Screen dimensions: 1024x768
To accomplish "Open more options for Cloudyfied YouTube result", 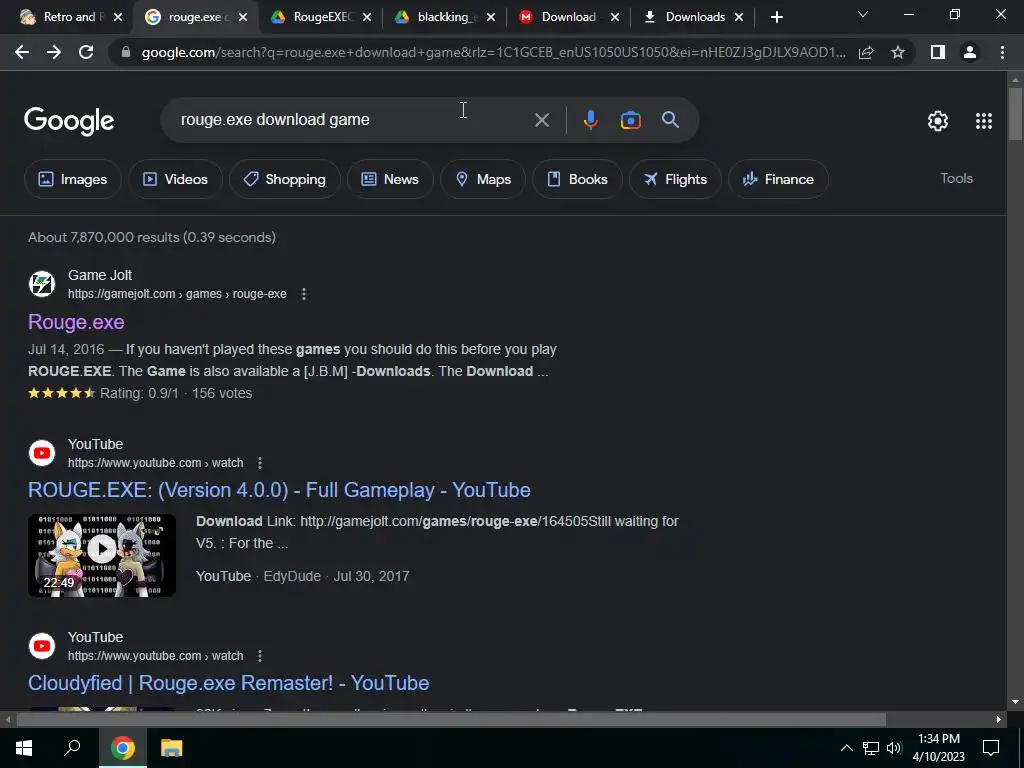I will [260, 656].
